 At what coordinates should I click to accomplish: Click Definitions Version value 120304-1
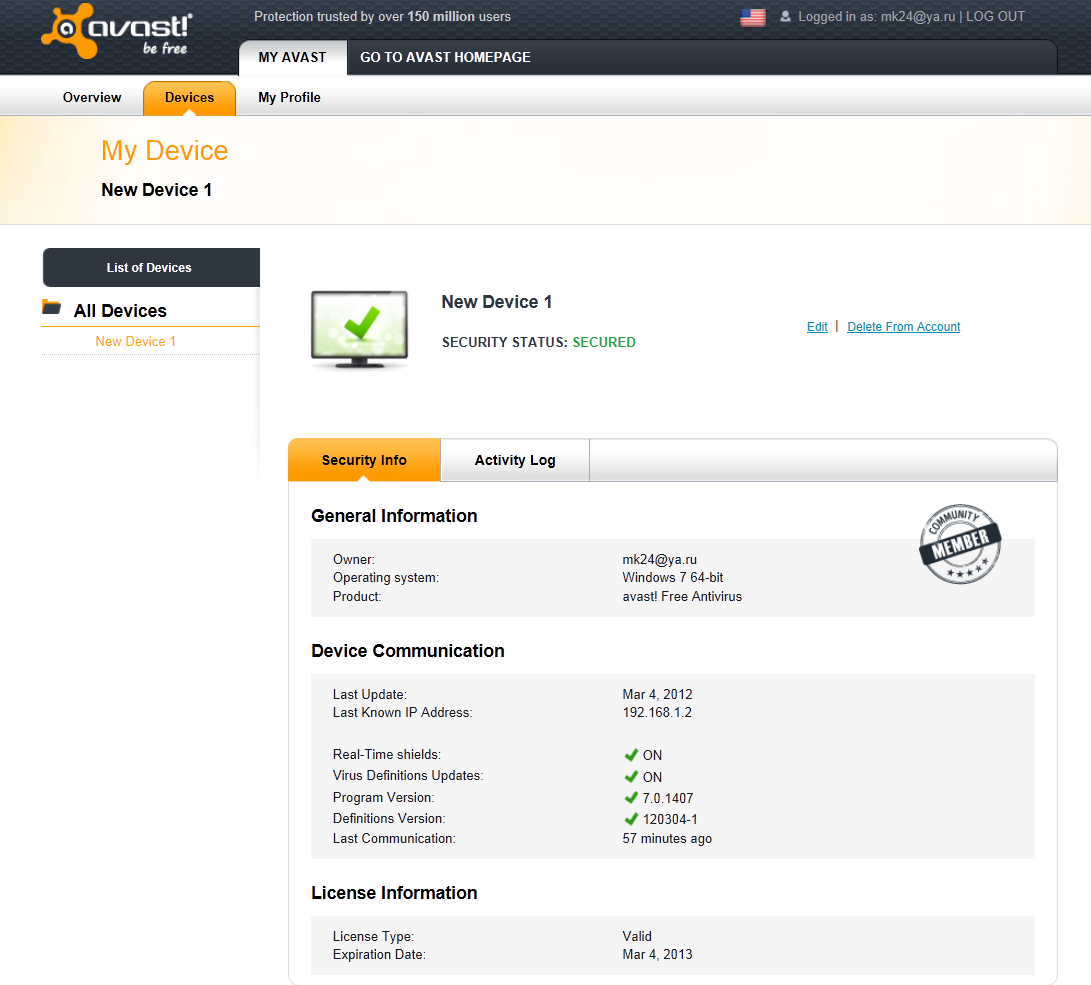[x=670, y=819]
